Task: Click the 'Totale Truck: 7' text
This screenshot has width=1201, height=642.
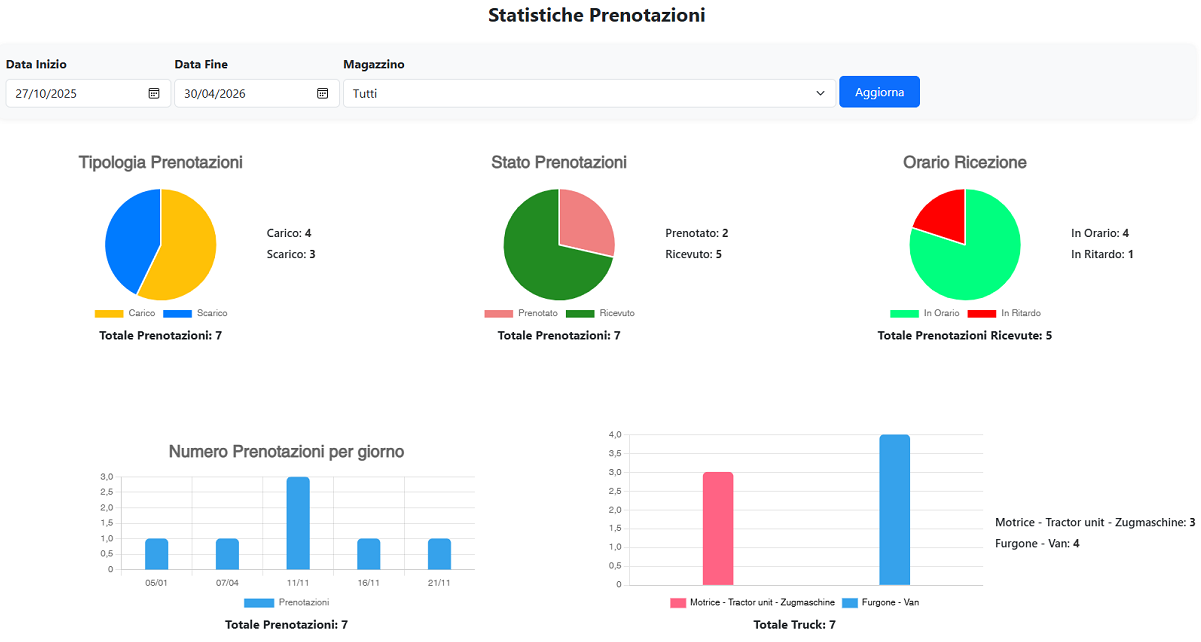Action: tap(794, 624)
